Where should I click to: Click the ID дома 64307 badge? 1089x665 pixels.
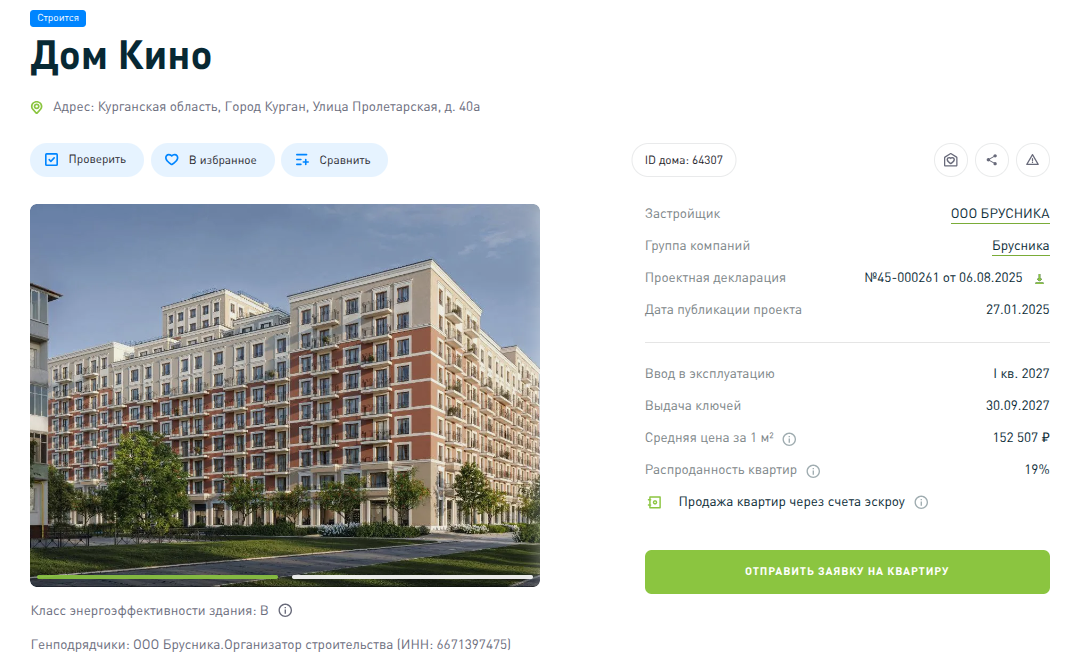pos(684,160)
